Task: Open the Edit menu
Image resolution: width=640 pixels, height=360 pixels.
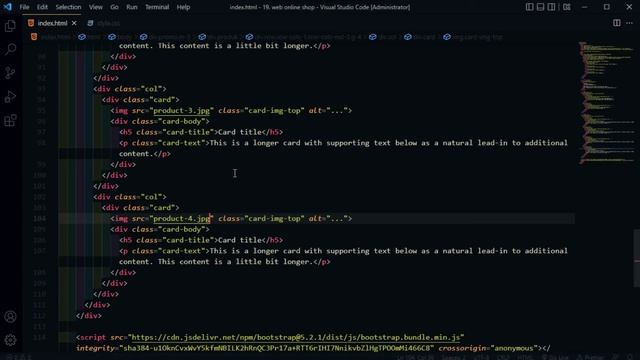Action: [42, 7]
